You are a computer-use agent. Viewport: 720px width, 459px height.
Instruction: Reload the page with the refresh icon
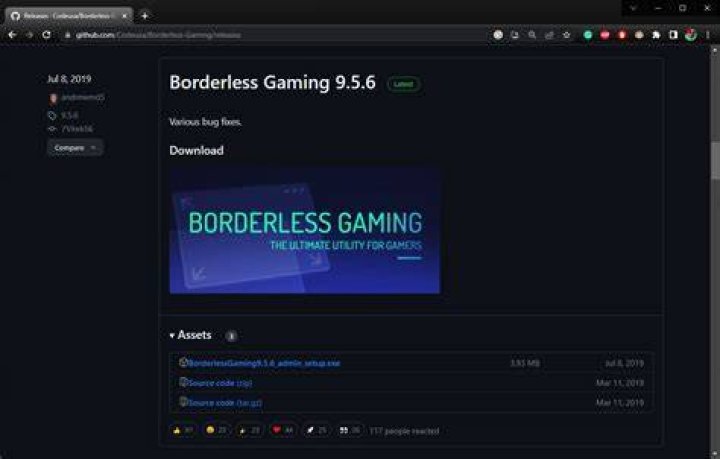click(x=46, y=35)
